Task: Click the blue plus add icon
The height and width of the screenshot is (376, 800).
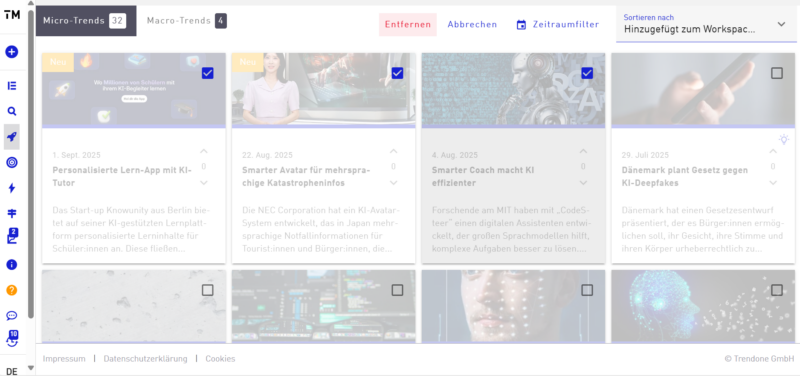Action: (x=12, y=52)
